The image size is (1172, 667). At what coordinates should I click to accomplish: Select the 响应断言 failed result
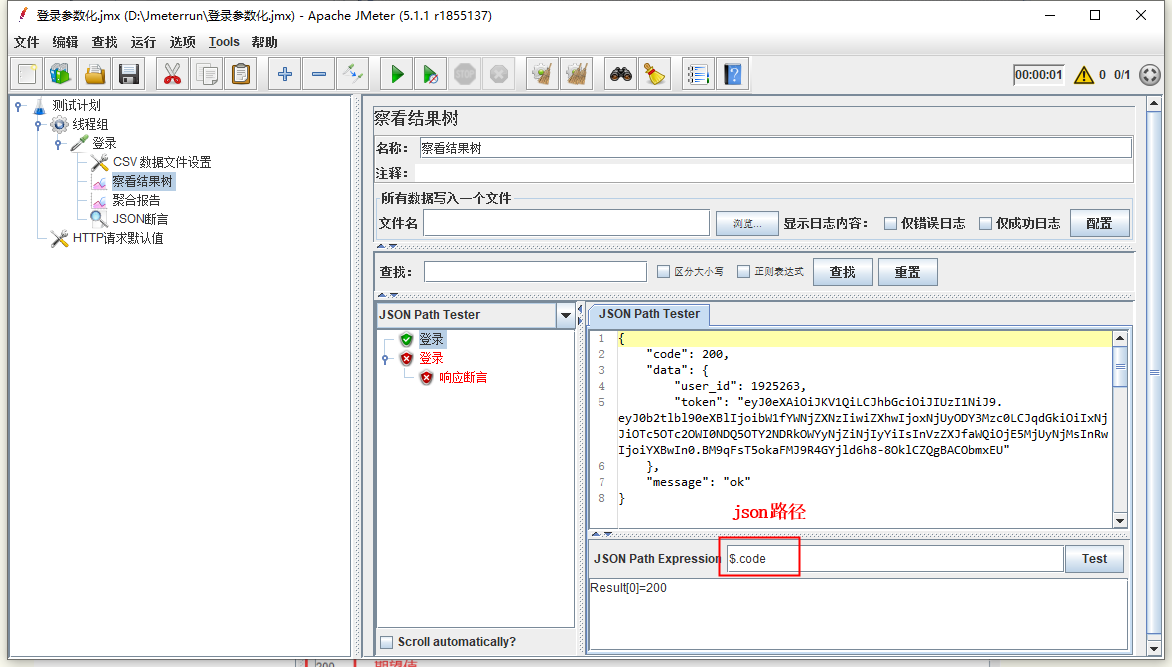(463, 378)
